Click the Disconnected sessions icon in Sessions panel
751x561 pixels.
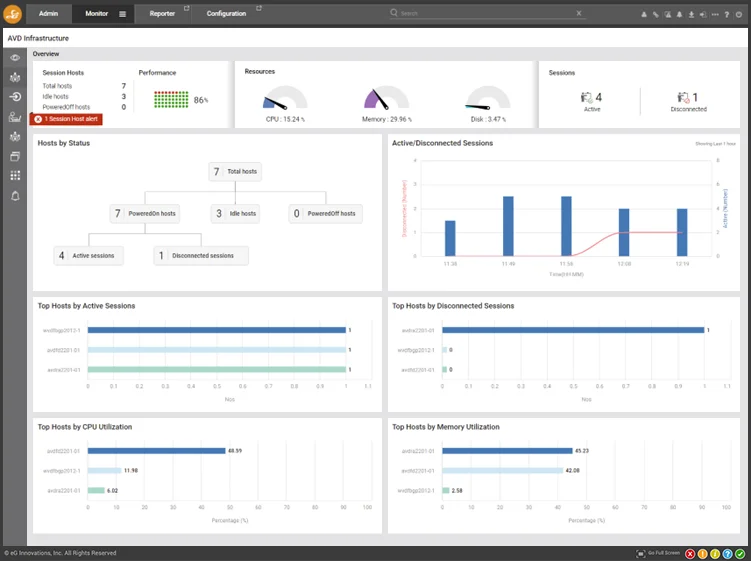683,98
